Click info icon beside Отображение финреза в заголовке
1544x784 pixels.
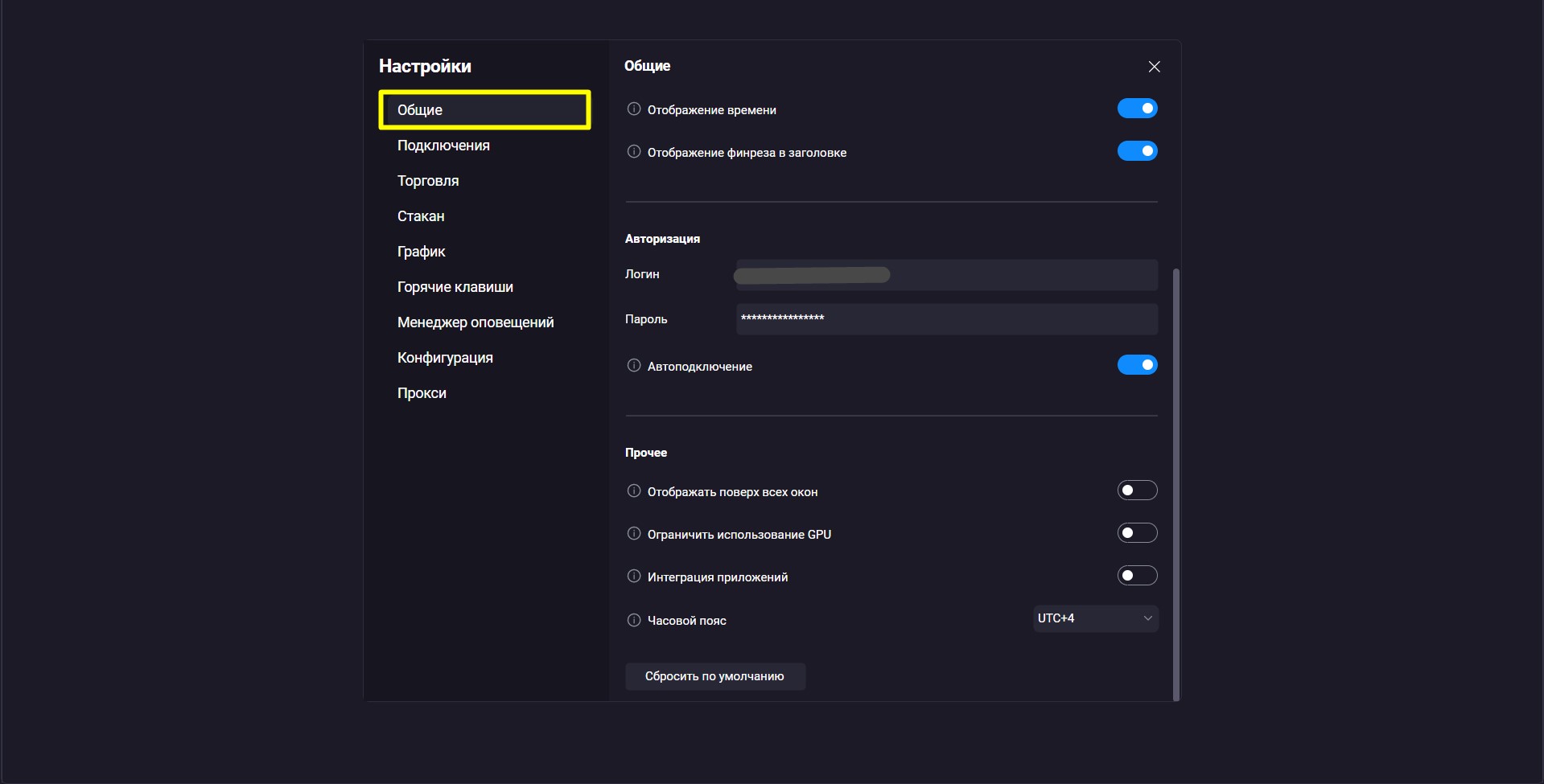coord(634,152)
